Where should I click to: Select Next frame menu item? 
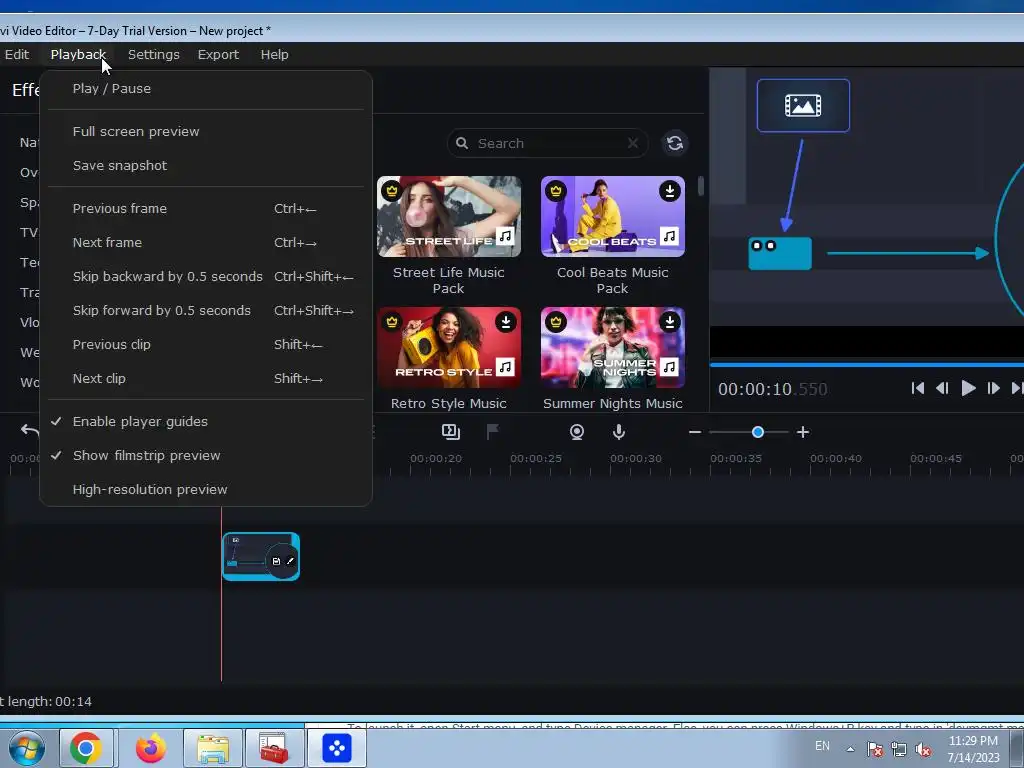[x=206, y=242]
